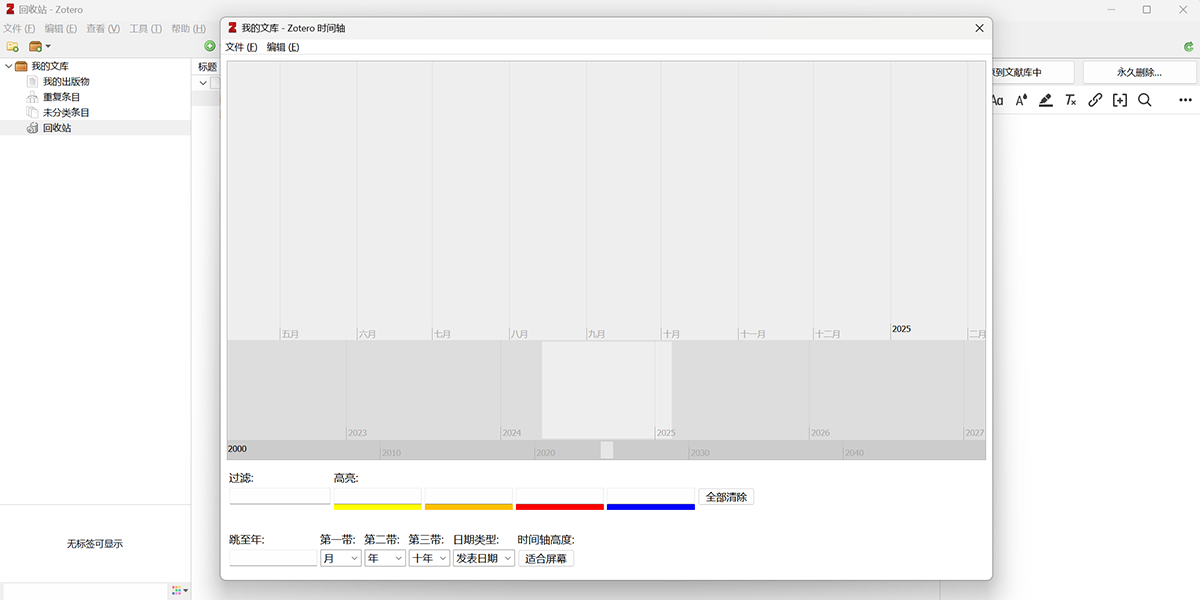
Task: Collapse the 我的文库 tree node
Action: [x=9, y=66]
